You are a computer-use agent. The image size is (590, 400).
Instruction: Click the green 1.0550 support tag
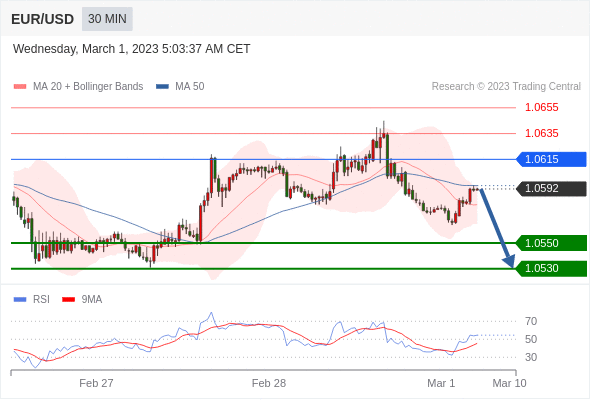tap(551, 243)
